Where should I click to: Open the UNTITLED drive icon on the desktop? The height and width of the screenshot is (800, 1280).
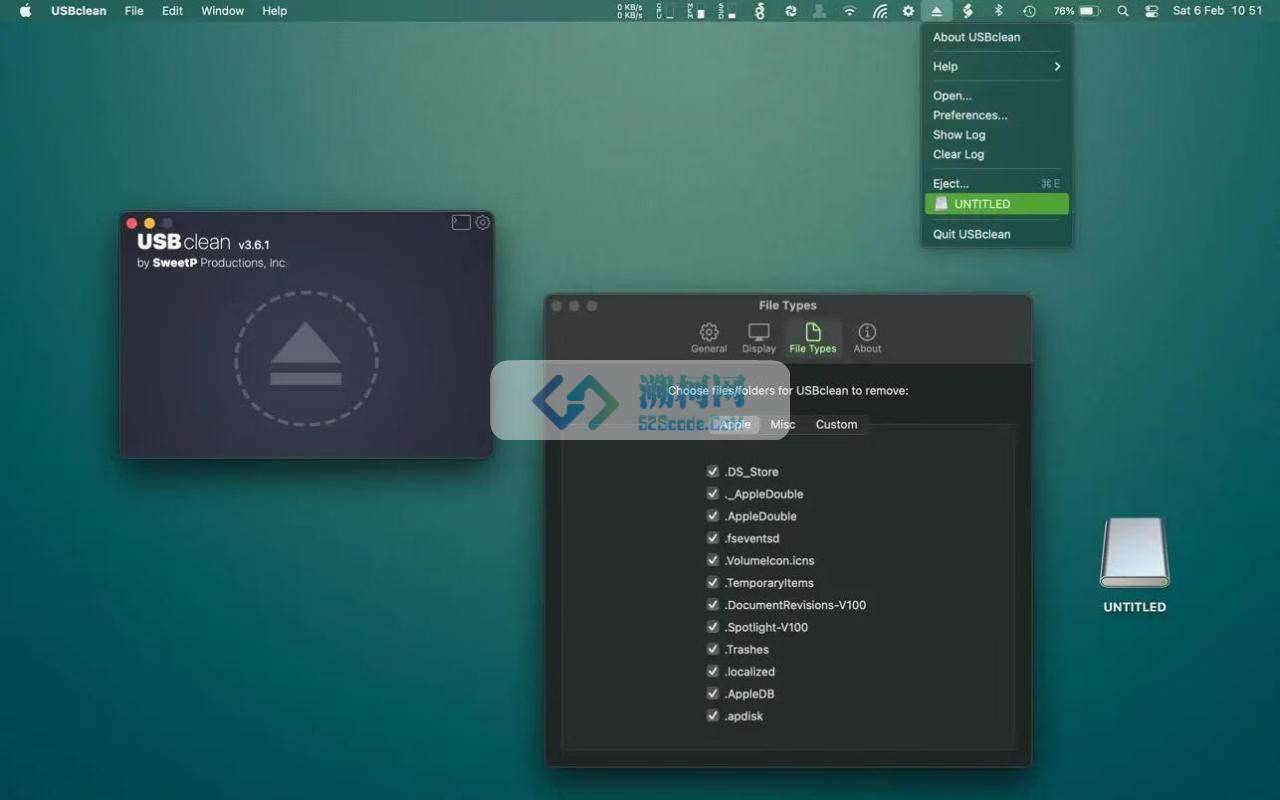tap(1135, 552)
